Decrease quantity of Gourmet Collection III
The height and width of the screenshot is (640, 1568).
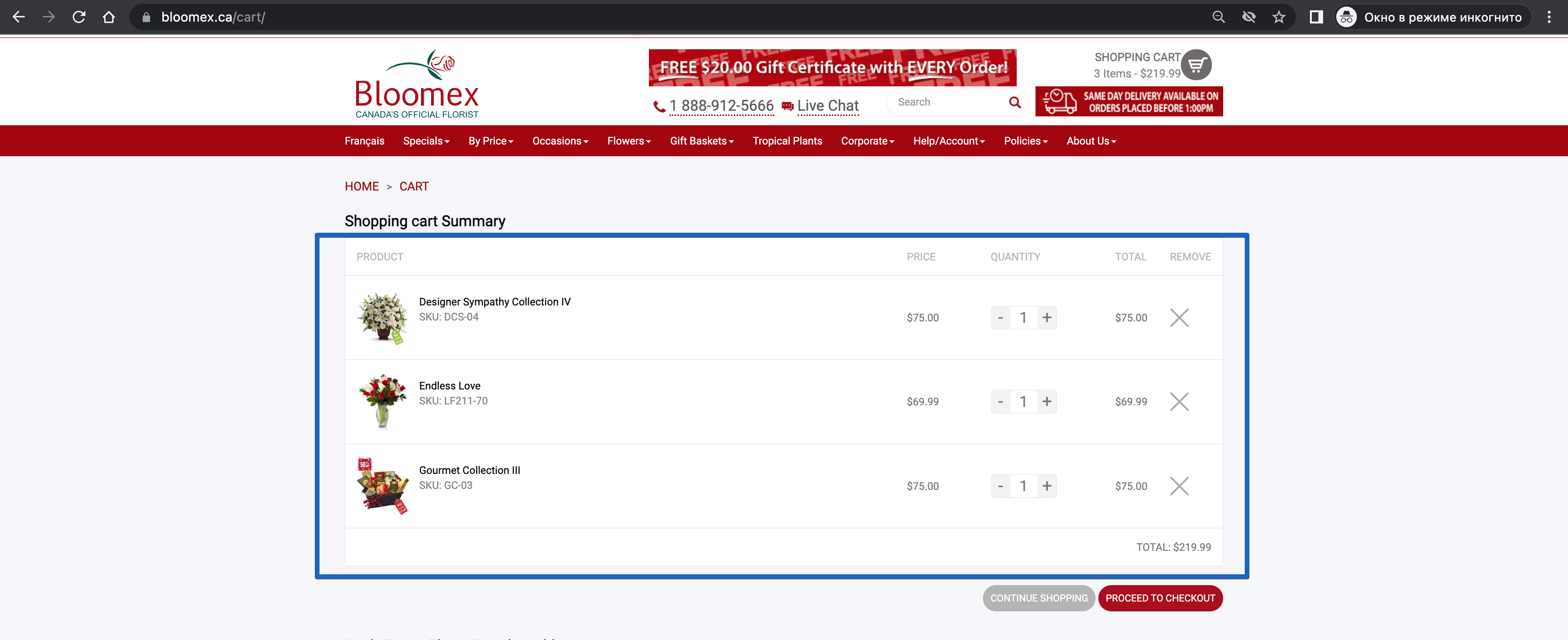[x=1000, y=486]
